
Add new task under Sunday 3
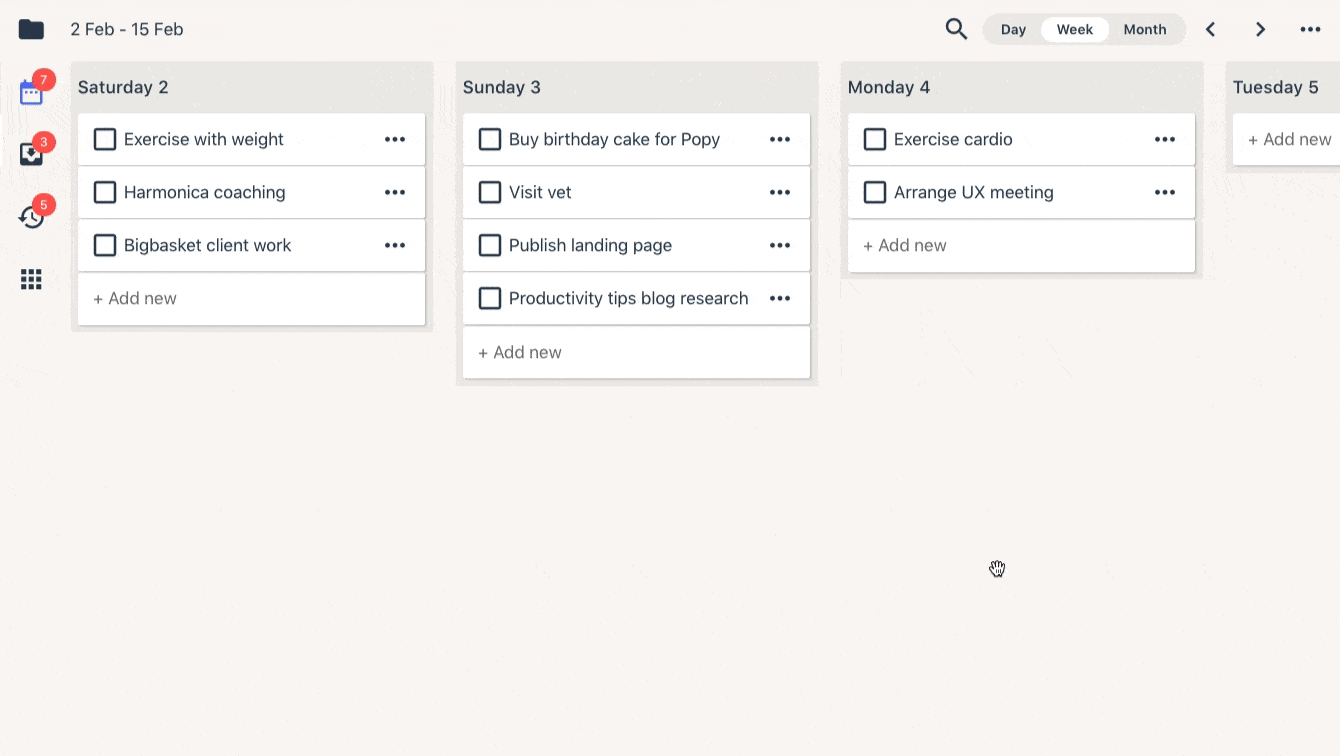coord(520,352)
